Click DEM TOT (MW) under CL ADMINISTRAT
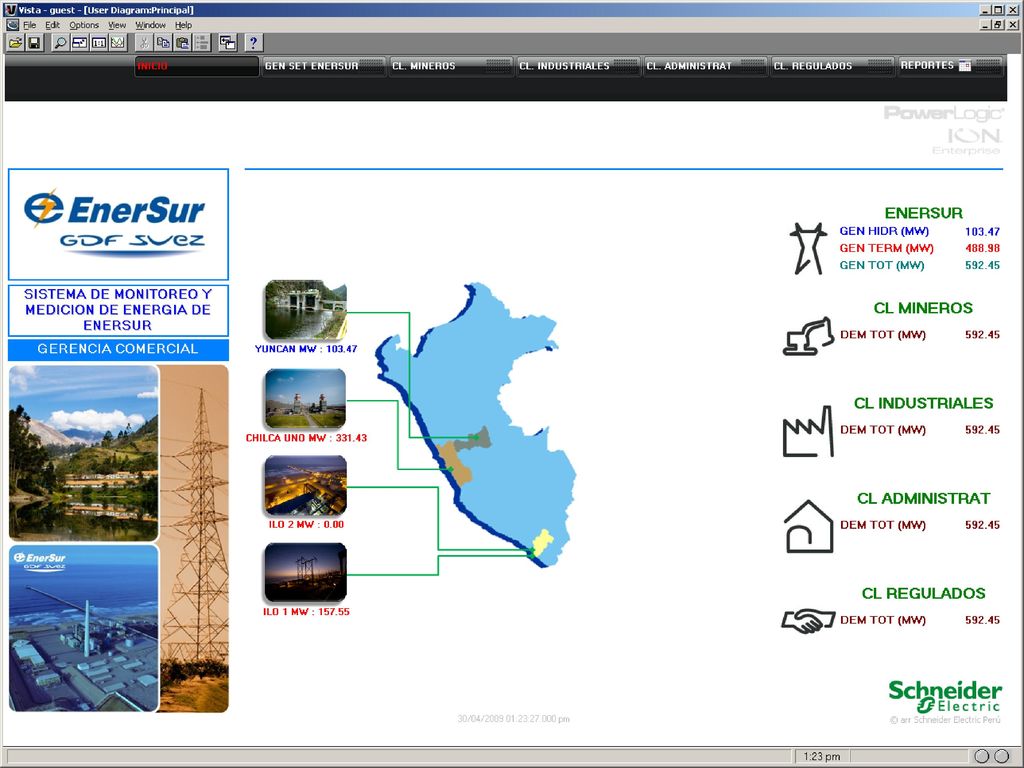 [x=883, y=525]
